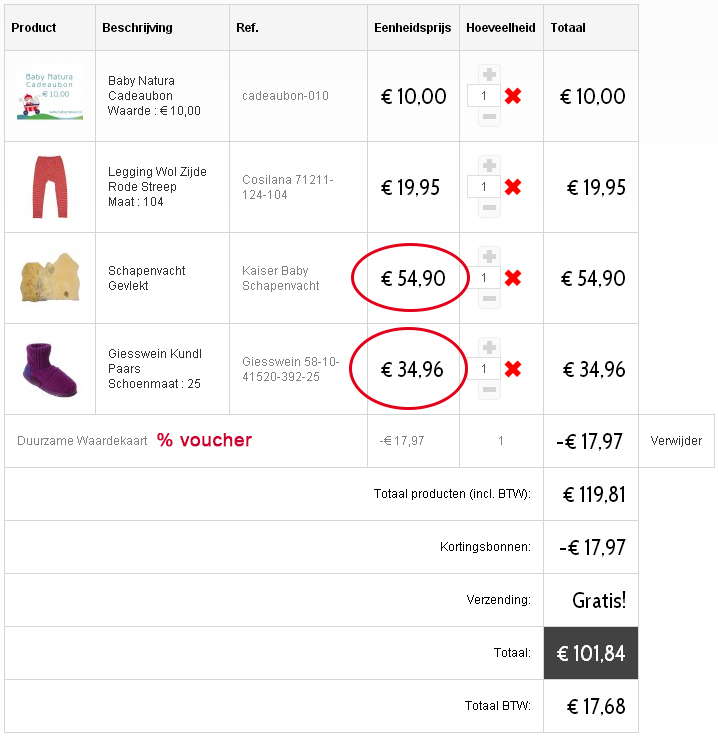Open the Baby Natura Cadeaubon product image
The height and width of the screenshot is (736, 718).
50,93
